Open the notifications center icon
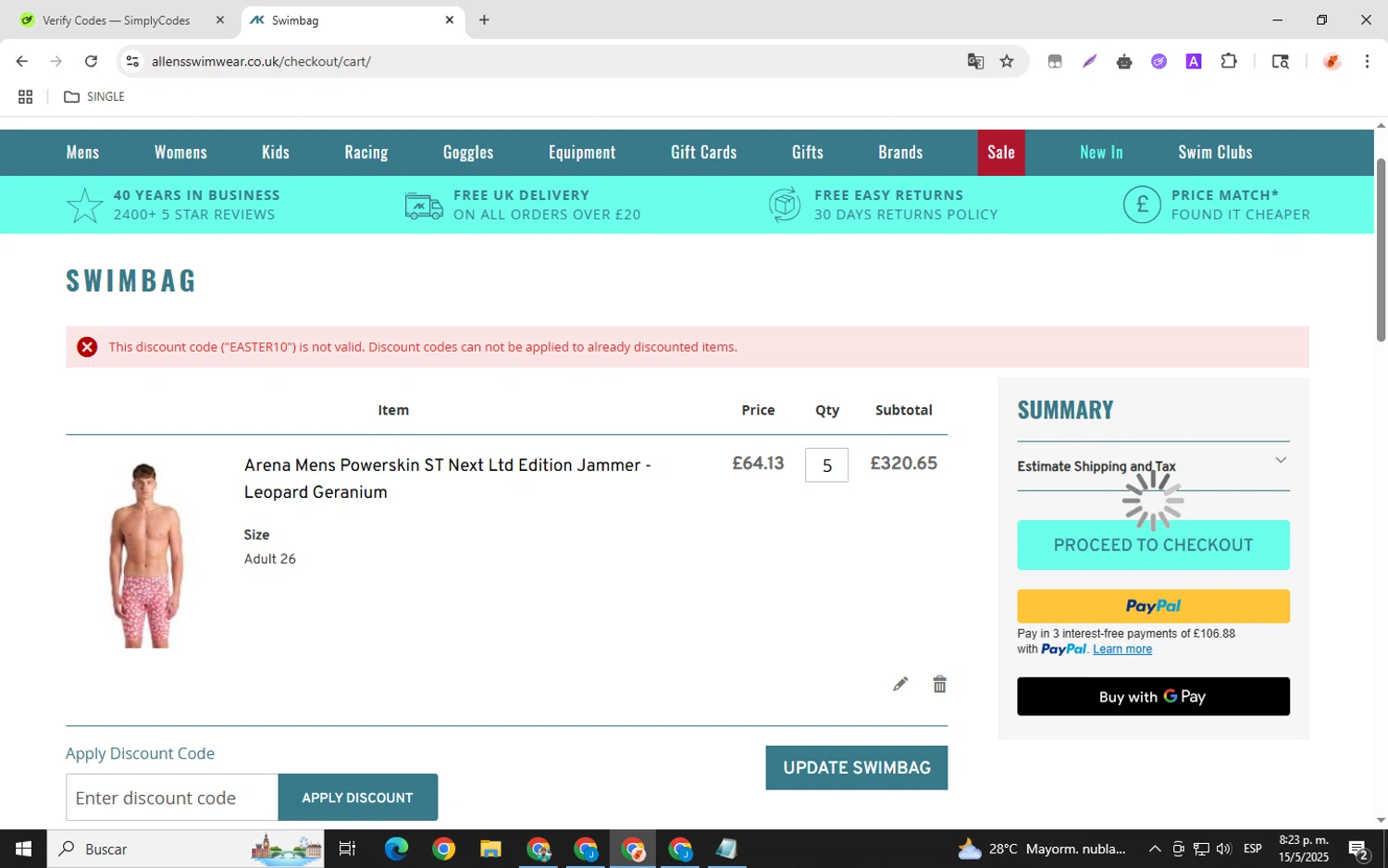The width and height of the screenshot is (1388, 868). (1358, 849)
